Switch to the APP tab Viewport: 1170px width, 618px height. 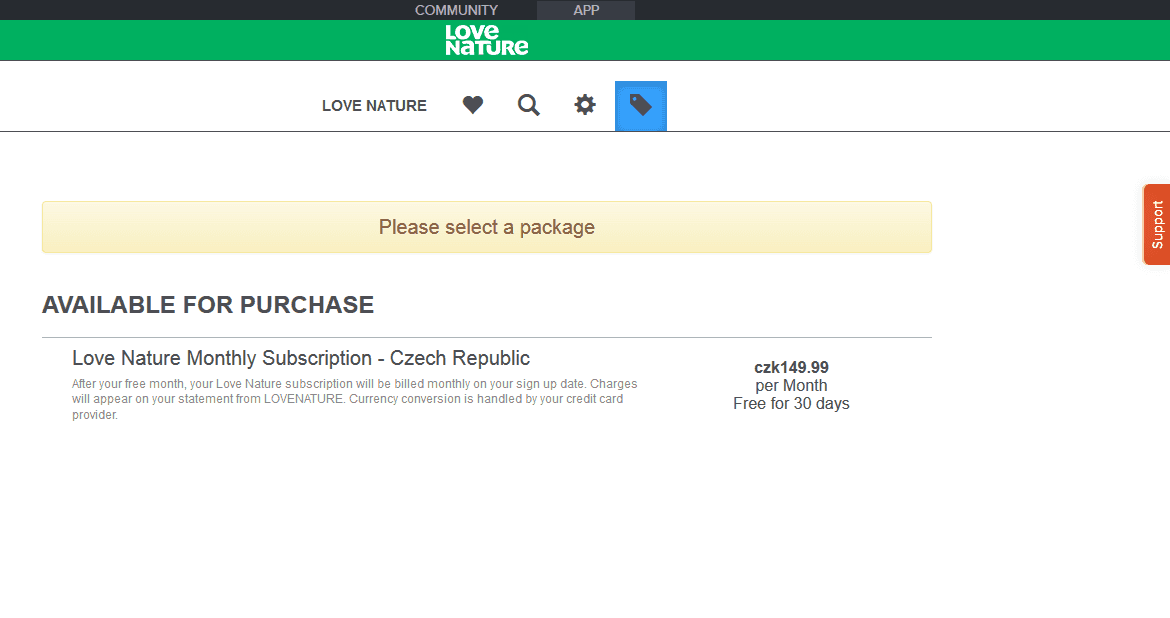(586, 10)
